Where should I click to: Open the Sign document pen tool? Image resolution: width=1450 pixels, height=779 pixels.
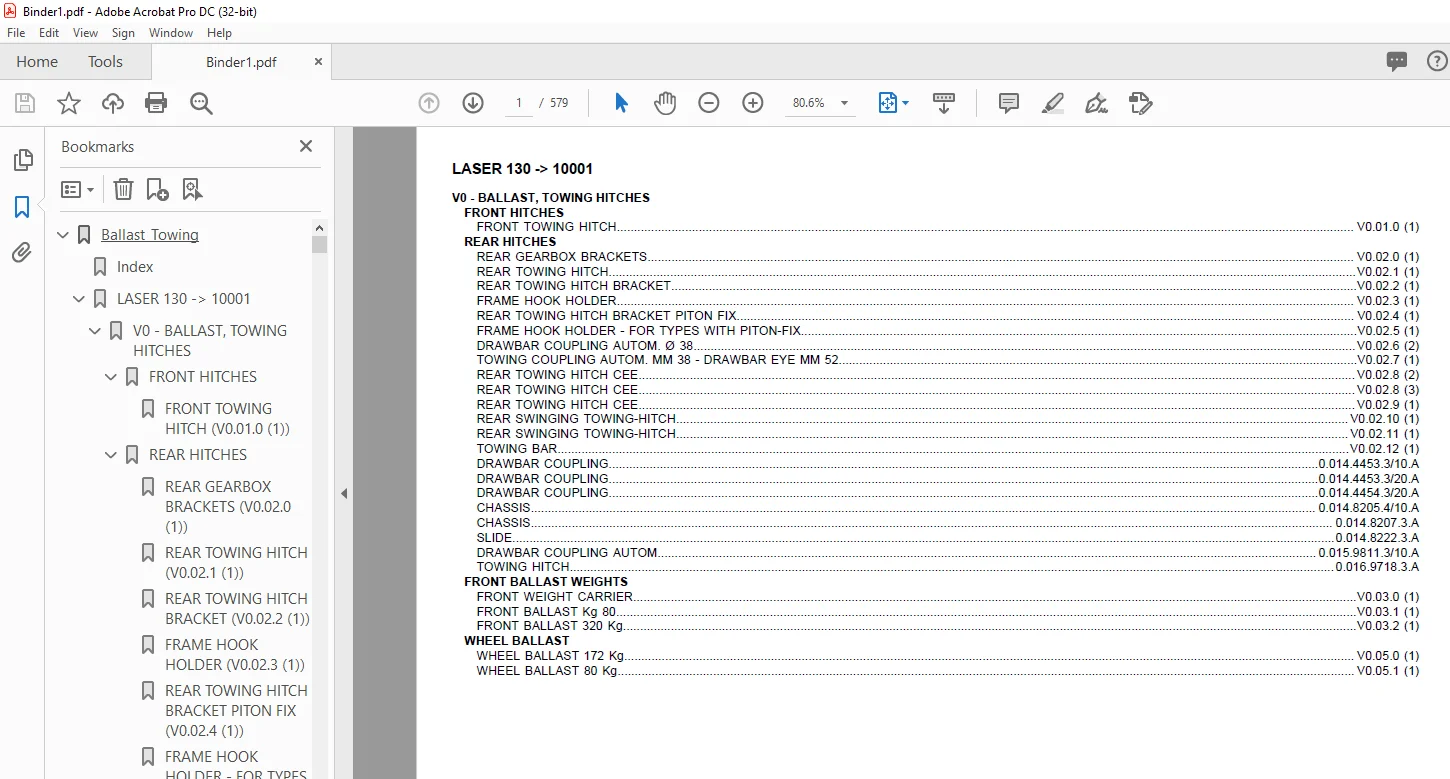click(x=1096, y=103)
